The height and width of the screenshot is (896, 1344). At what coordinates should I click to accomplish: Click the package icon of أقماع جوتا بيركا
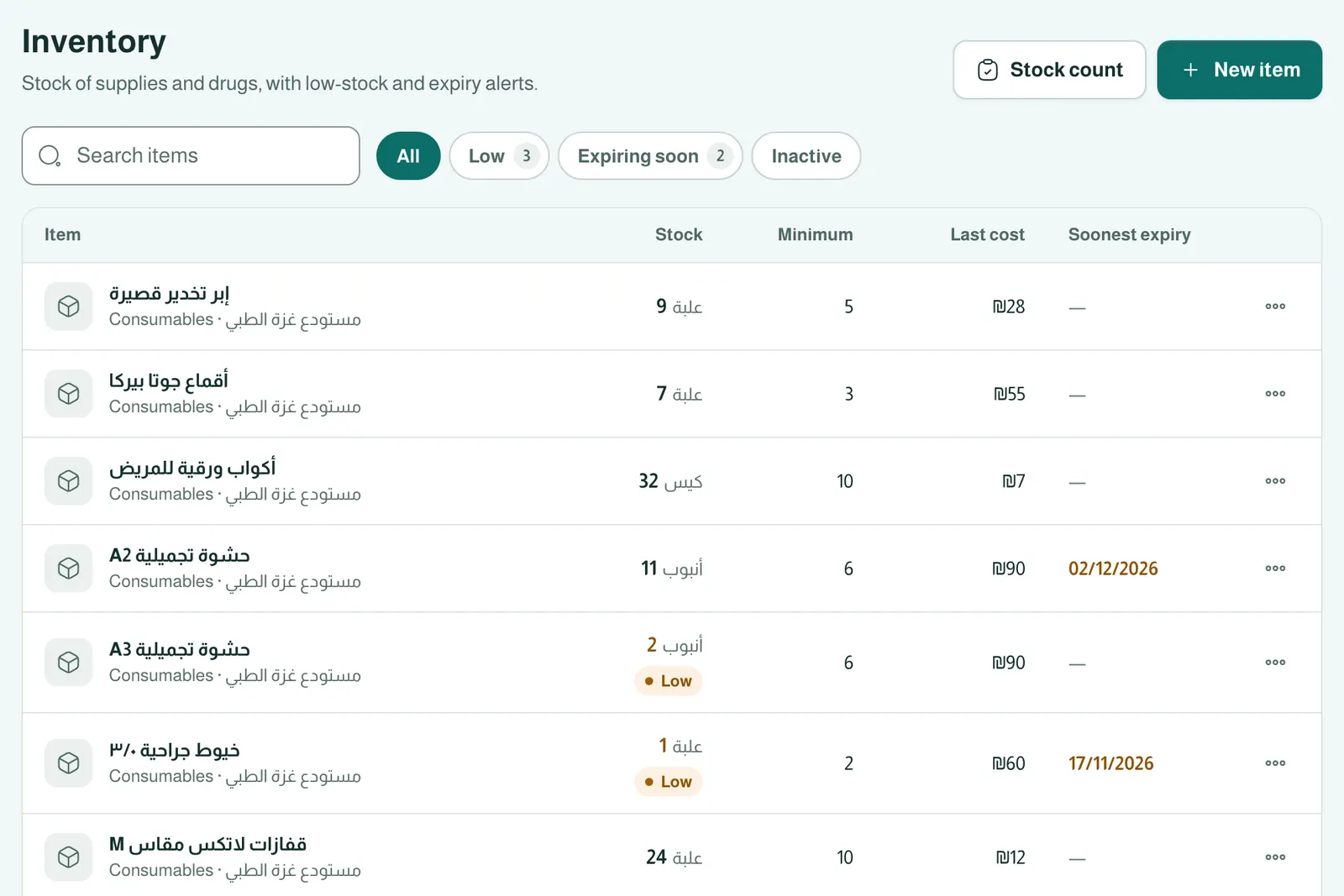69,394
